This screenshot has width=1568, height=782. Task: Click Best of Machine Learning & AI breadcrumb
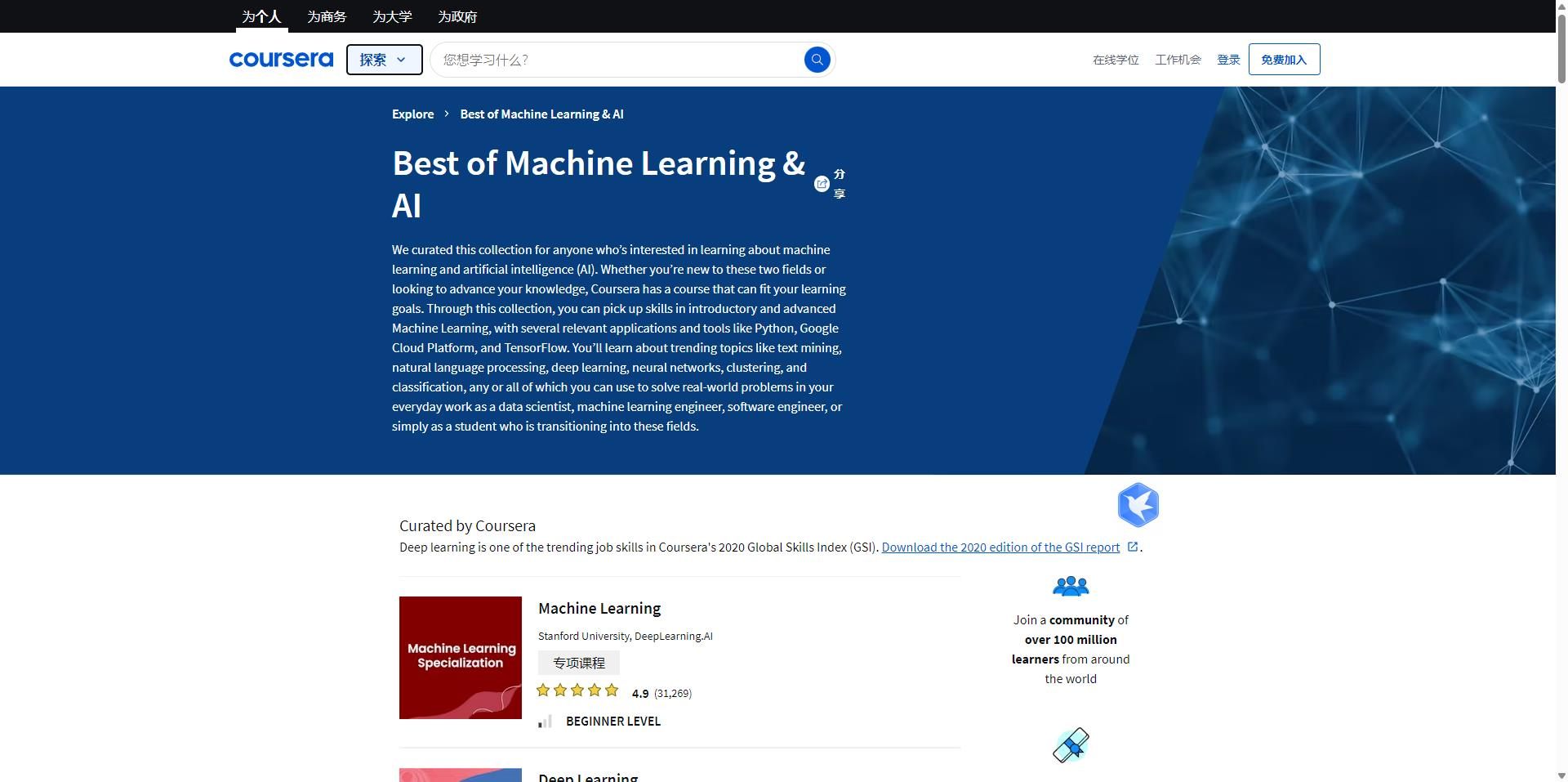pyautogui.click(x=541, y=114)
